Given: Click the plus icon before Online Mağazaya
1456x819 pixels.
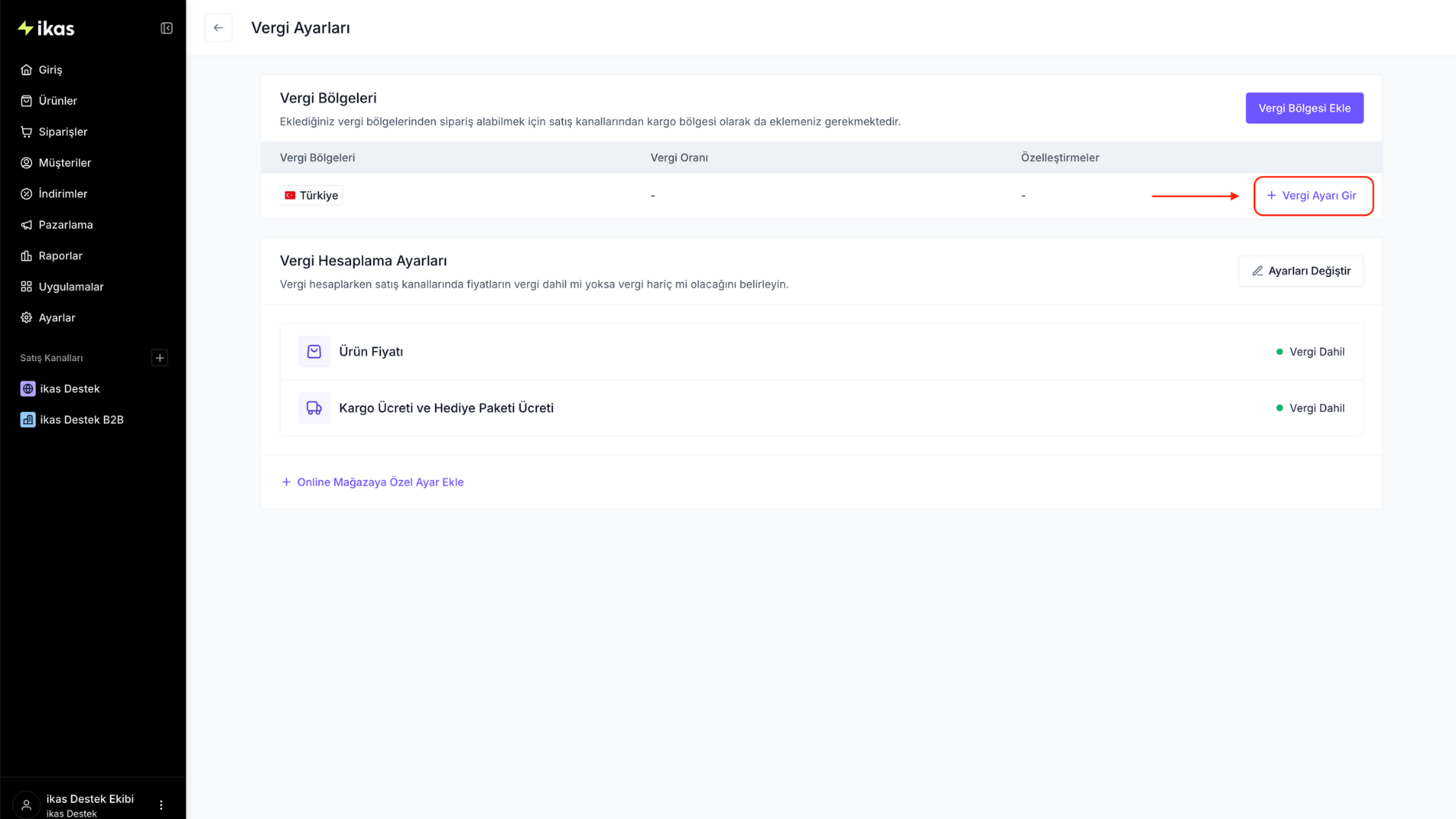Looking at the screenshot, I should pyautogui.click(x=287, y=482).
